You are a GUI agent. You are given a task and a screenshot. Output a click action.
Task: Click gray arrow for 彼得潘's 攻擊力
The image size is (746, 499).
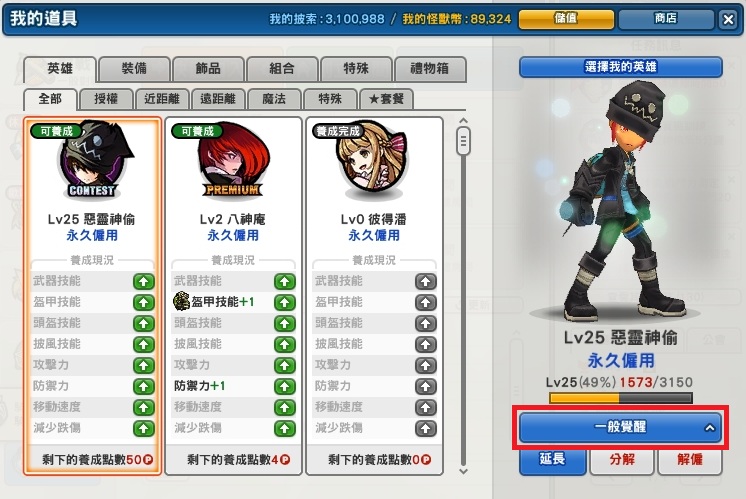pos(425,365)
